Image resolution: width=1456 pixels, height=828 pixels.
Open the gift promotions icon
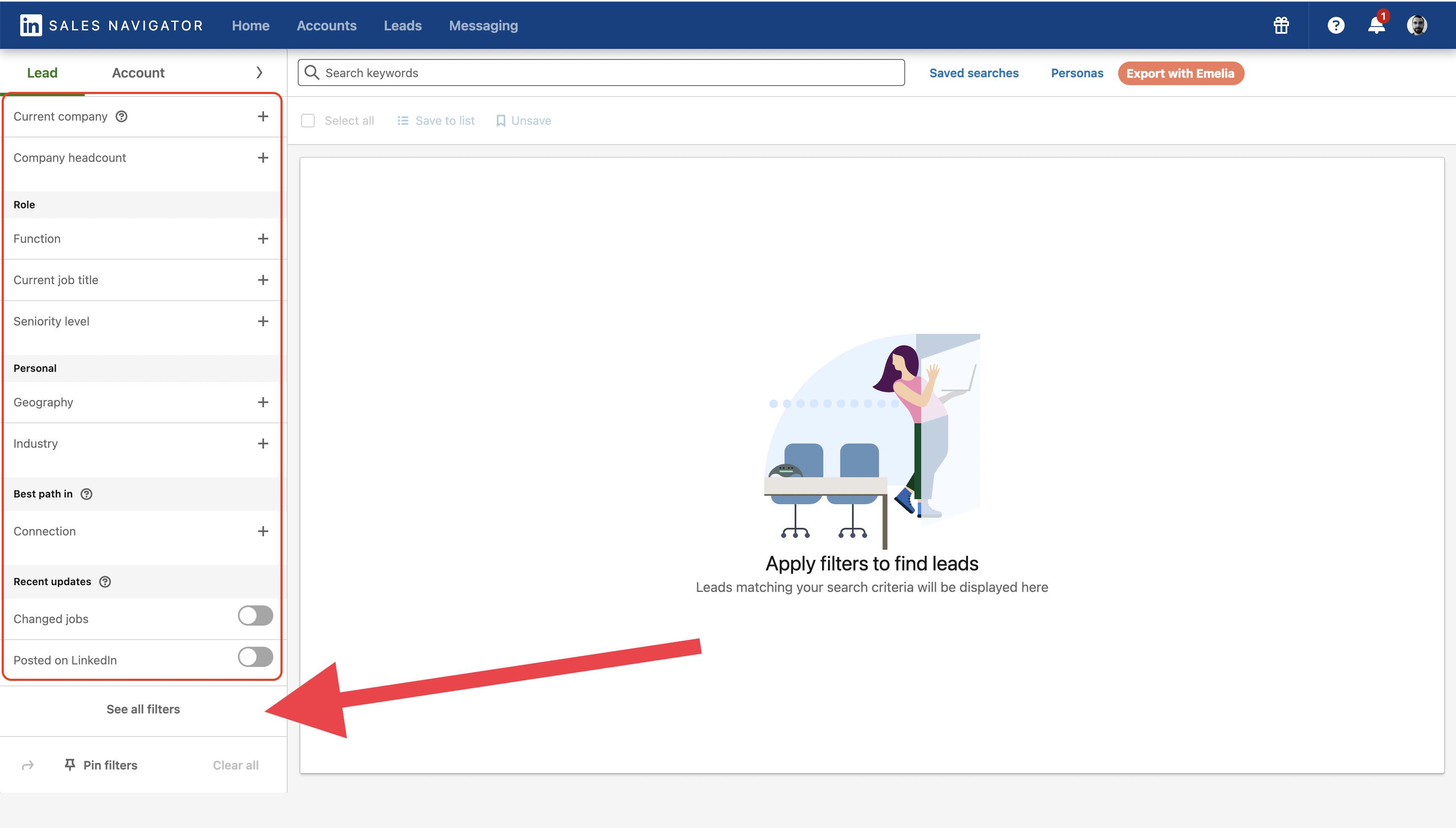click(1281, 25)
